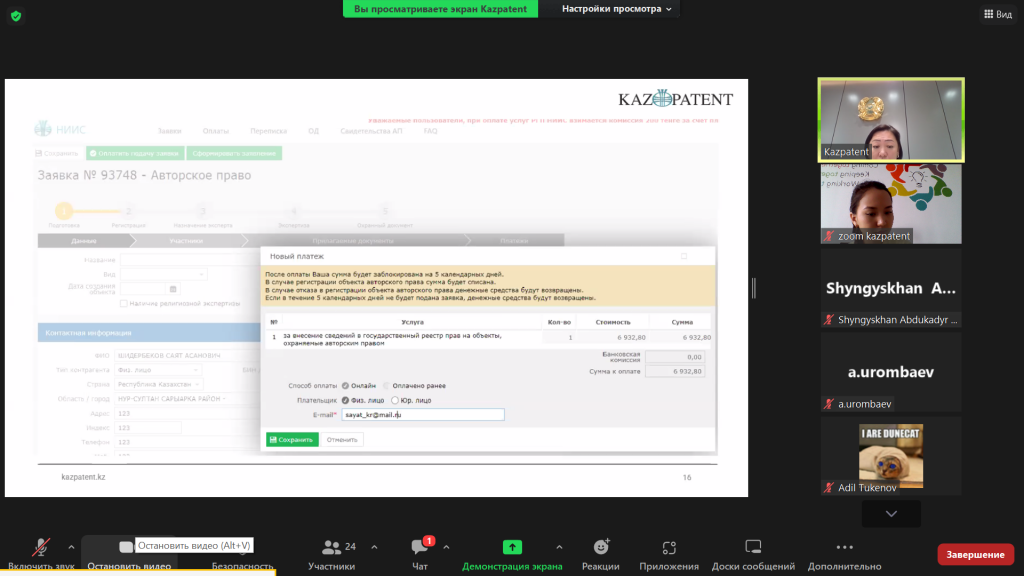Expand audio options arrow next to microphone
The image size is (1024, 576).
pos(71,547)
